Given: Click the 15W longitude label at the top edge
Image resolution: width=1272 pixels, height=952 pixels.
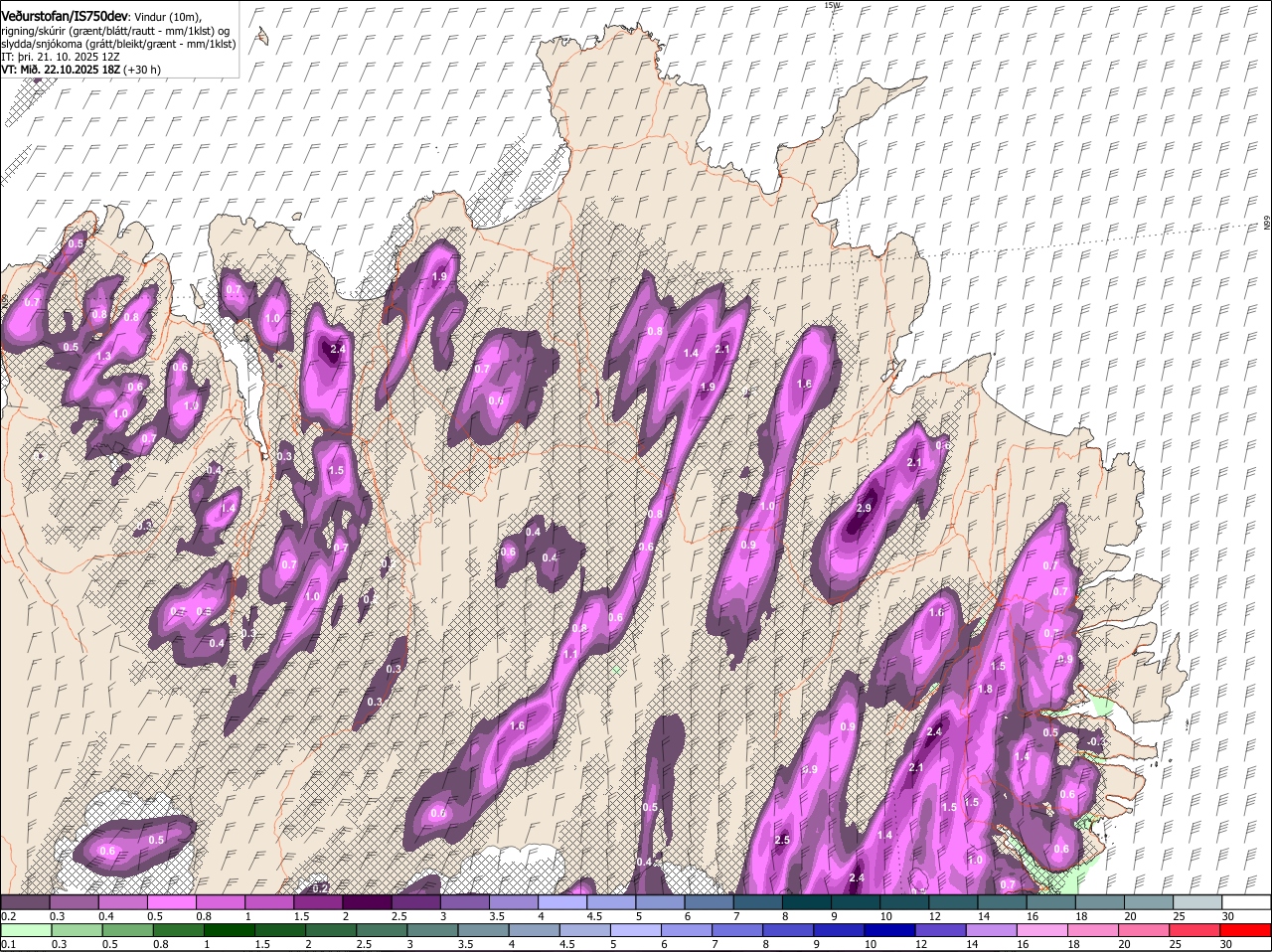Looking at the screenshot, I should 832,5.
